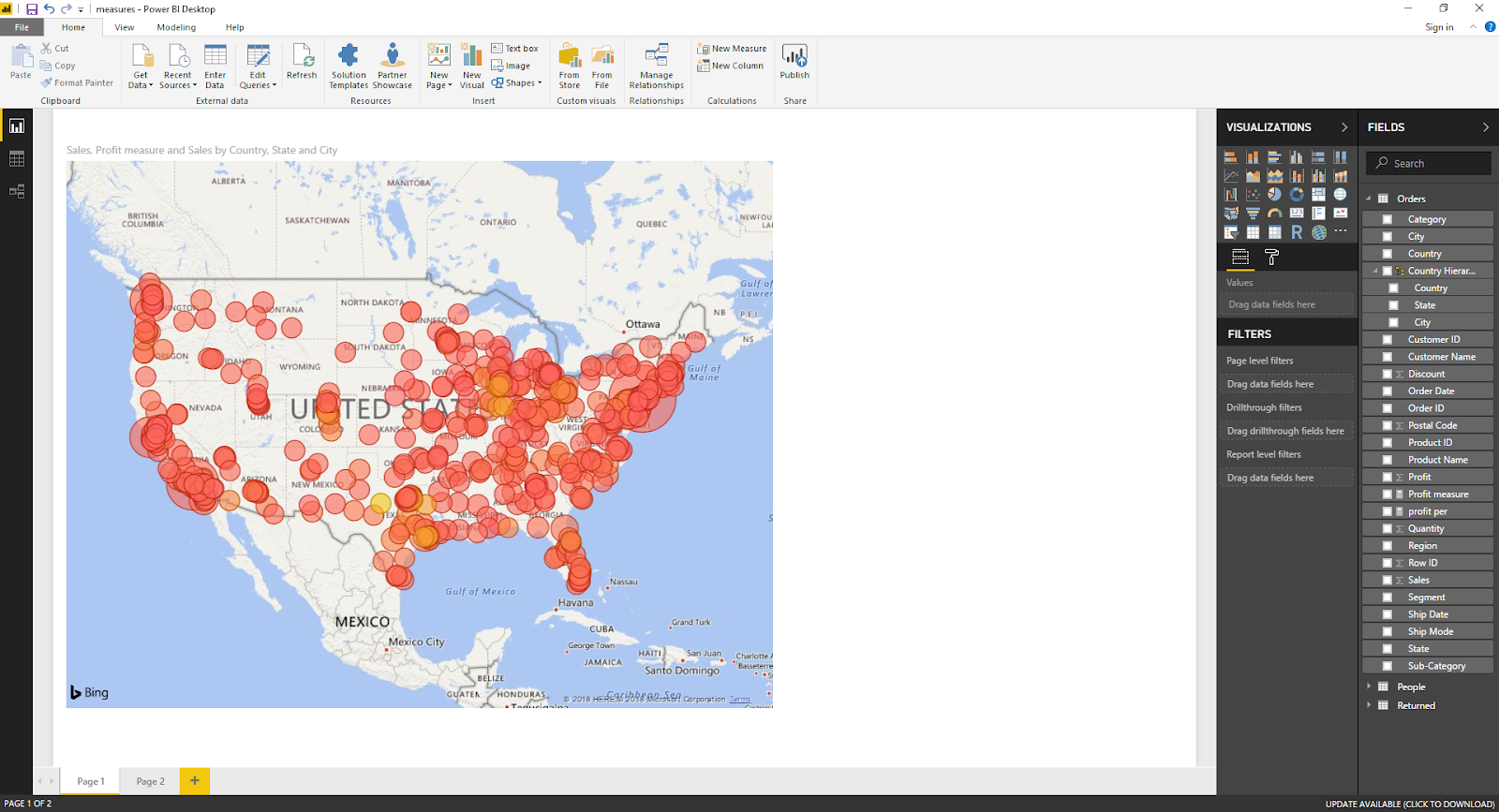1499x812 pixels.
Task: Pick the Card visualization
Action: coord(1297,214)
